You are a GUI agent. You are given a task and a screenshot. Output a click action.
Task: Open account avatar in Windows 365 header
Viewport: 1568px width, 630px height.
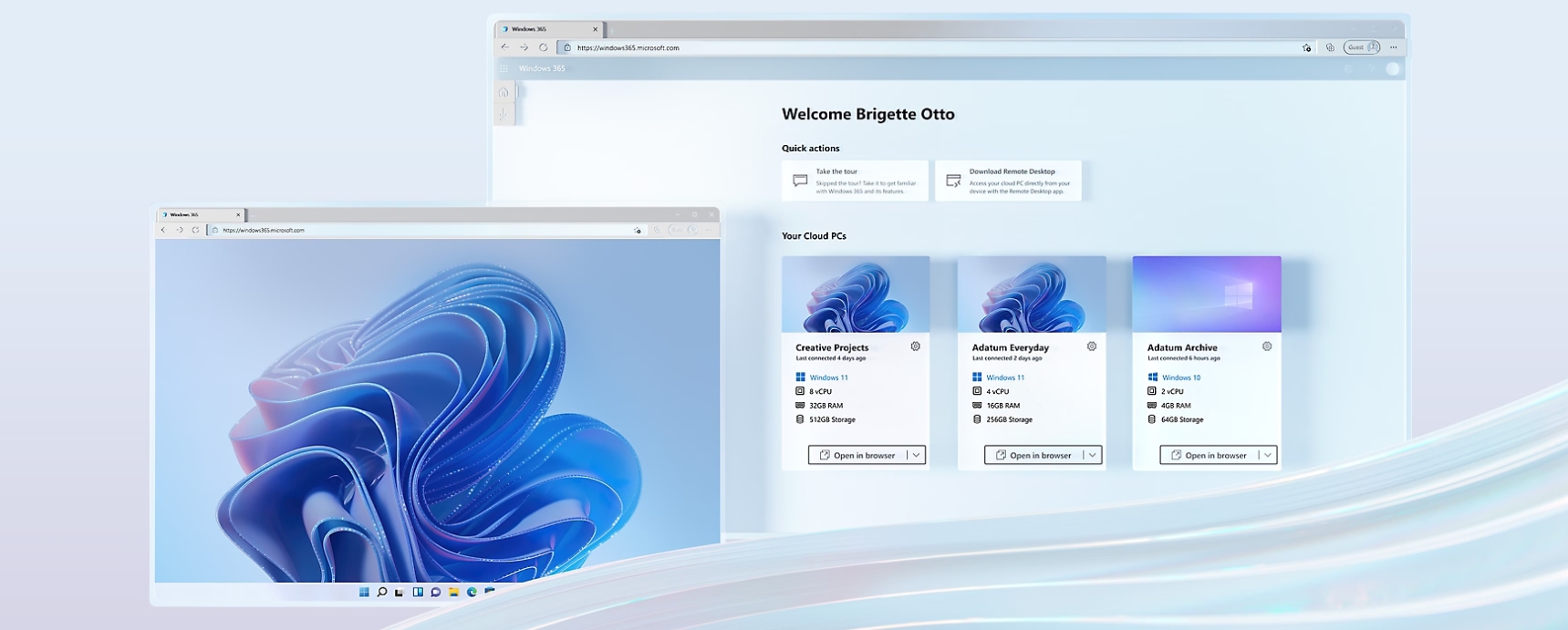click(x=1392, y=68)
